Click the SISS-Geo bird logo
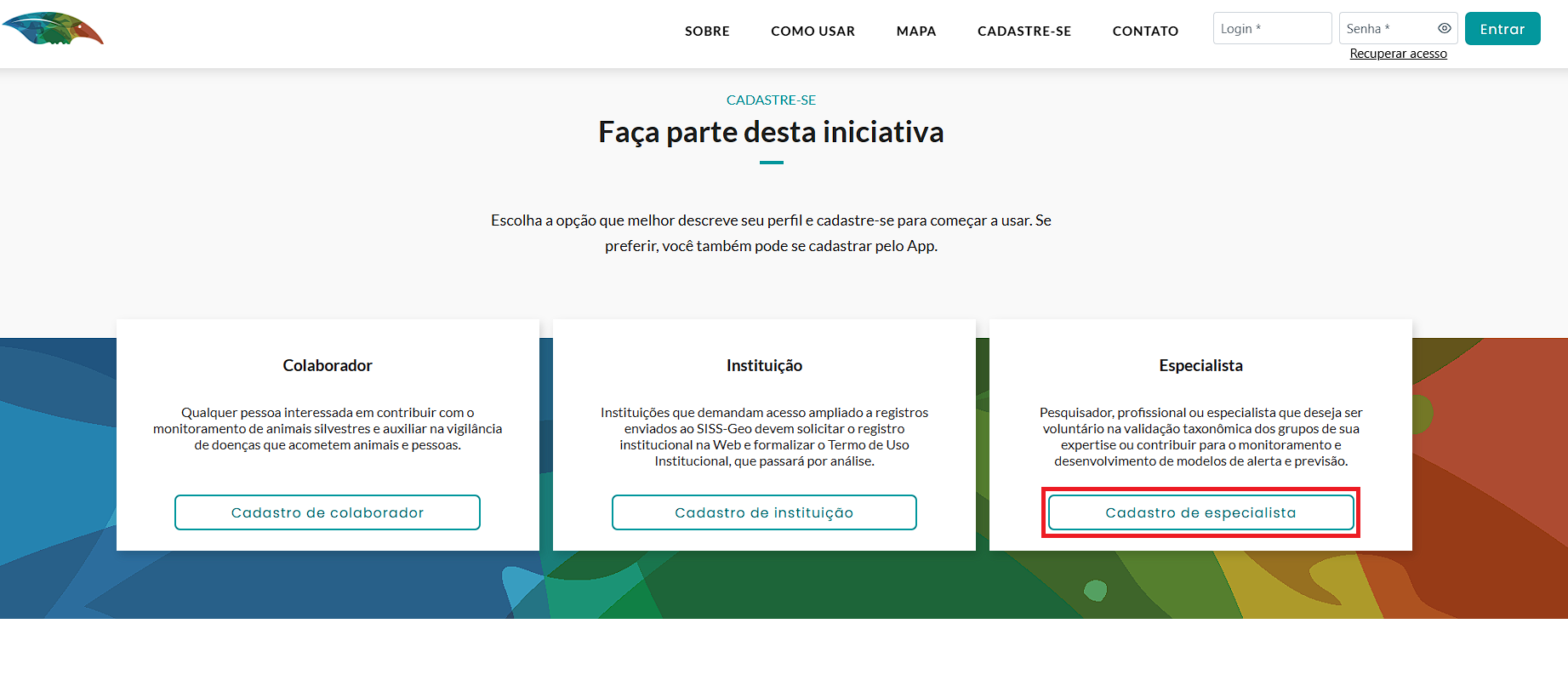Viewport: 1568px width, 675px height. [x=53, y=29]
